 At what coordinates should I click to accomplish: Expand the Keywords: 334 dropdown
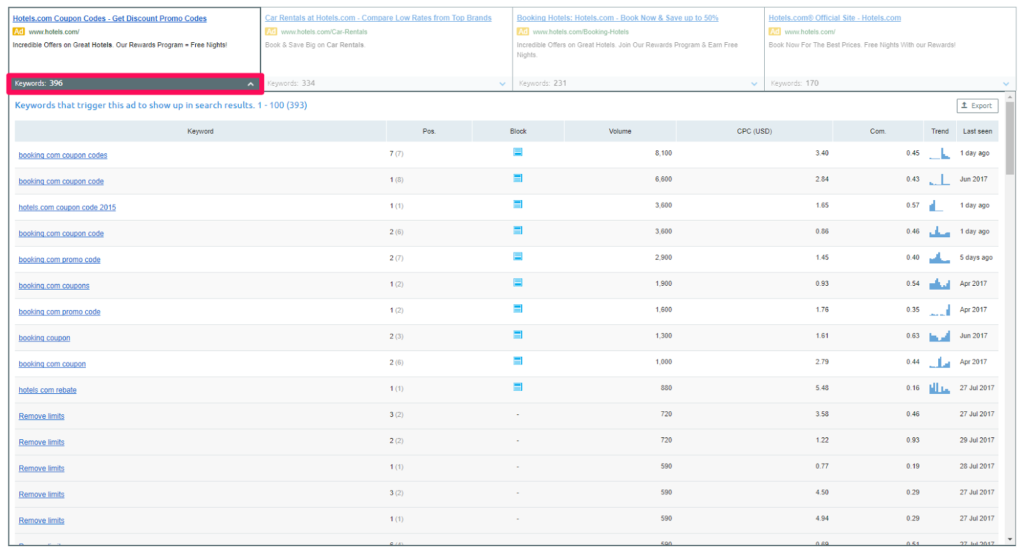coord(502,84)
